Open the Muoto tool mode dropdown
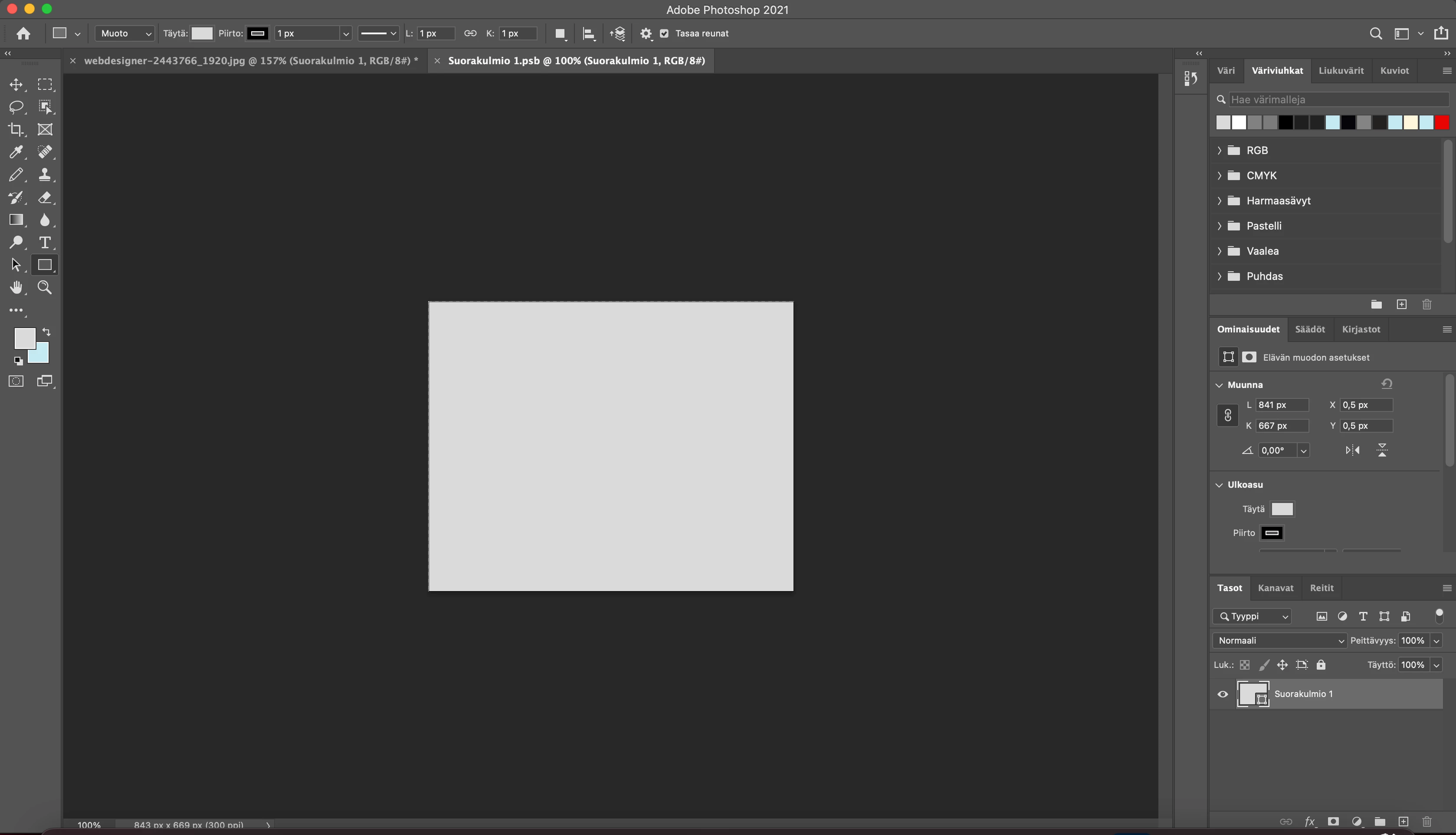Image resolution: width=1456 pixels, height=835 pixels. tap(125, 33)
